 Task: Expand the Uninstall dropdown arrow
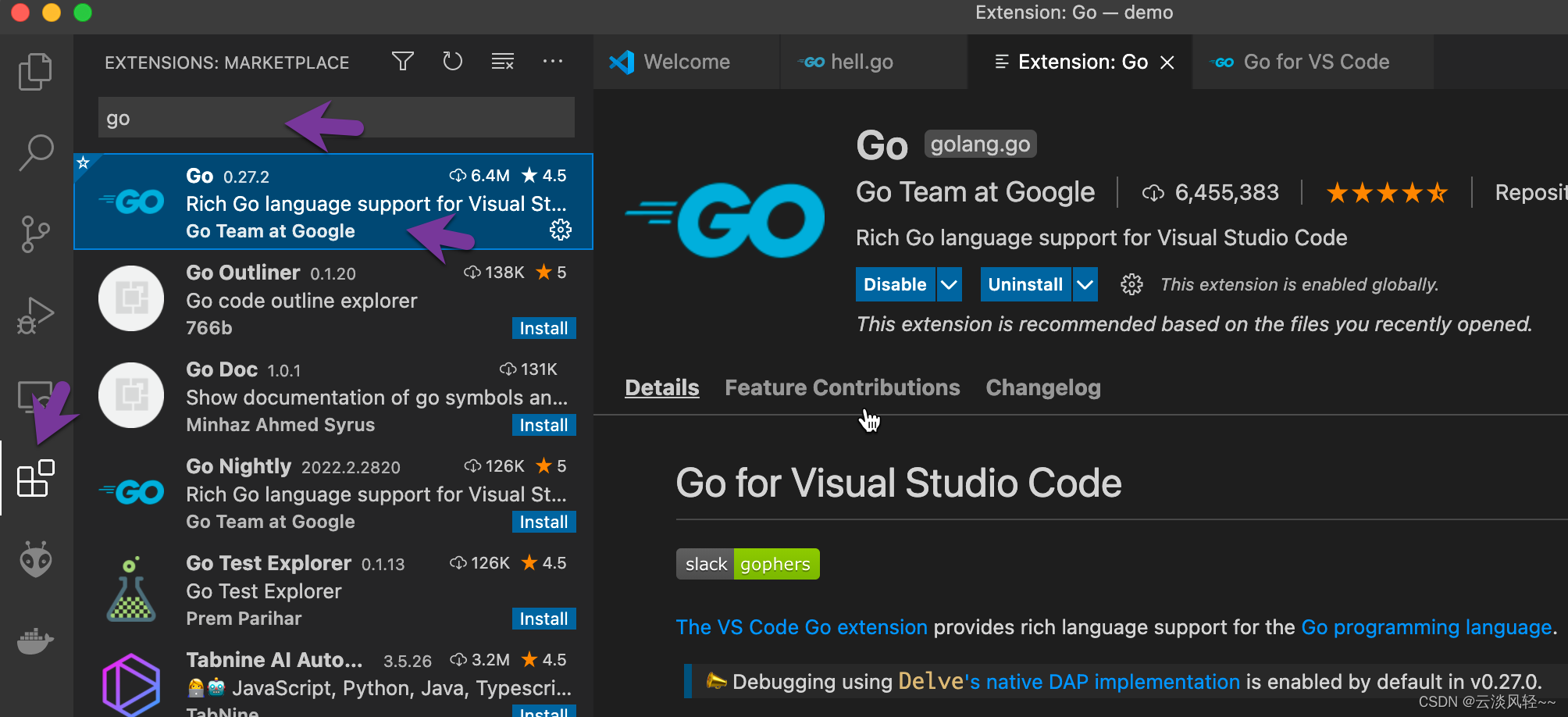point(1085,284)
